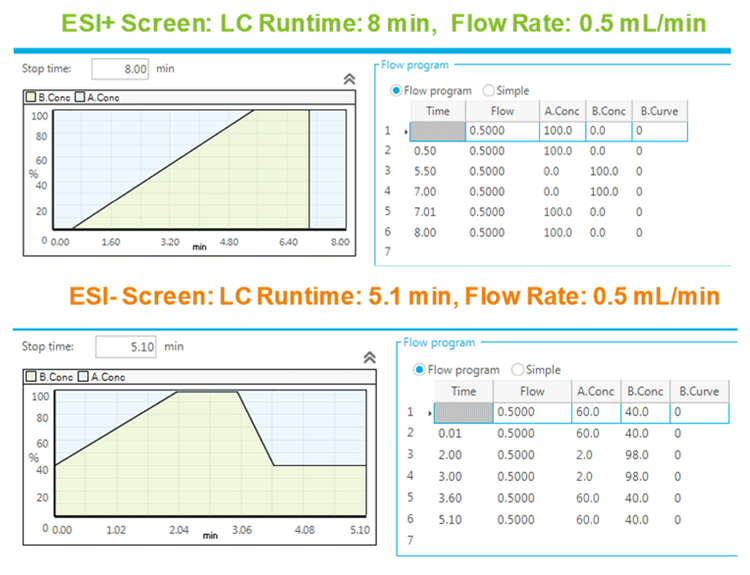The image size is (750, 575).
Task: Select the 7.01 time cell in top table
Action: pos(425,211)
